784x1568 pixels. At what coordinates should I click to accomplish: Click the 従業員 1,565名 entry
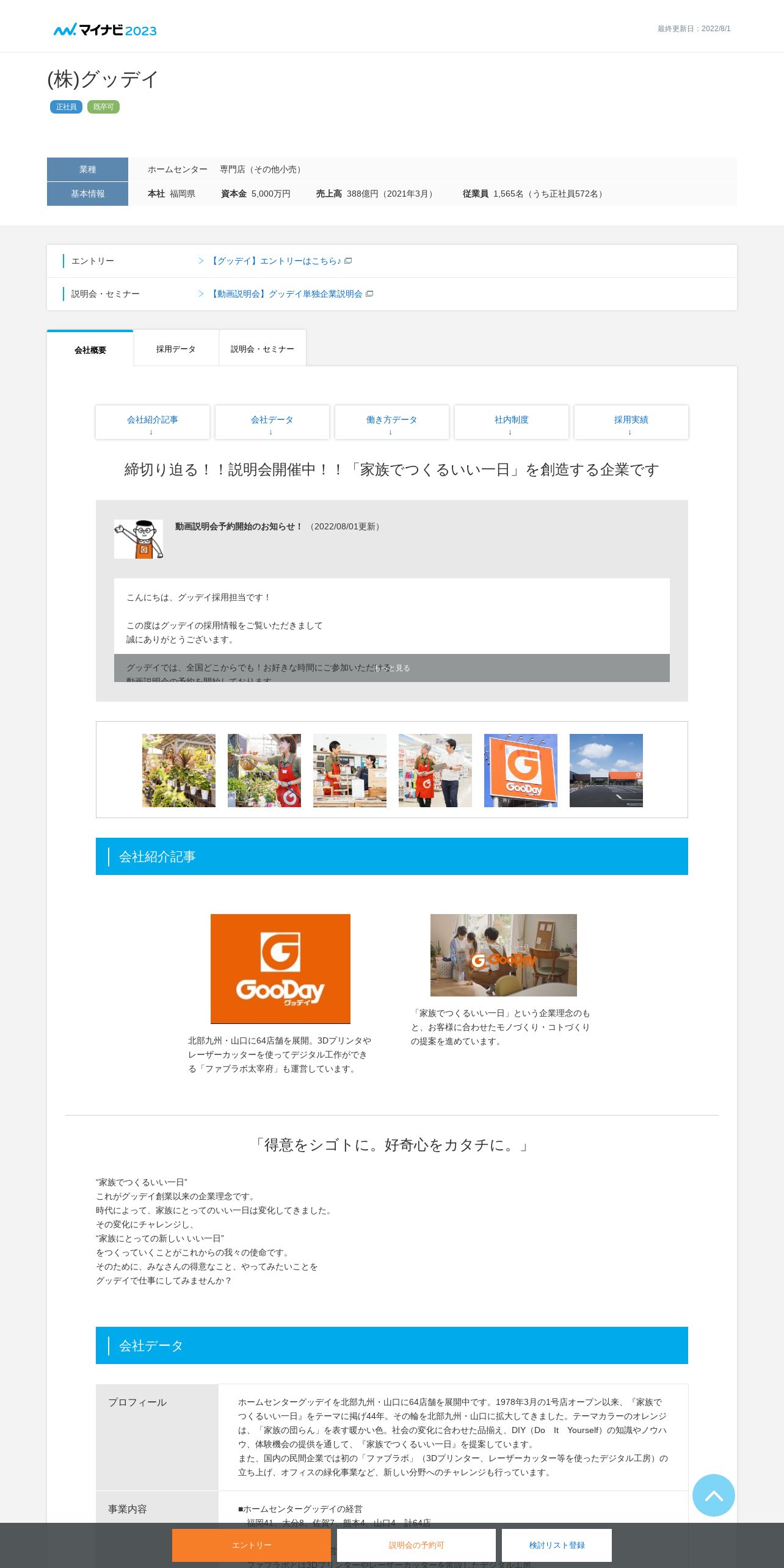(x=535, y=194)
